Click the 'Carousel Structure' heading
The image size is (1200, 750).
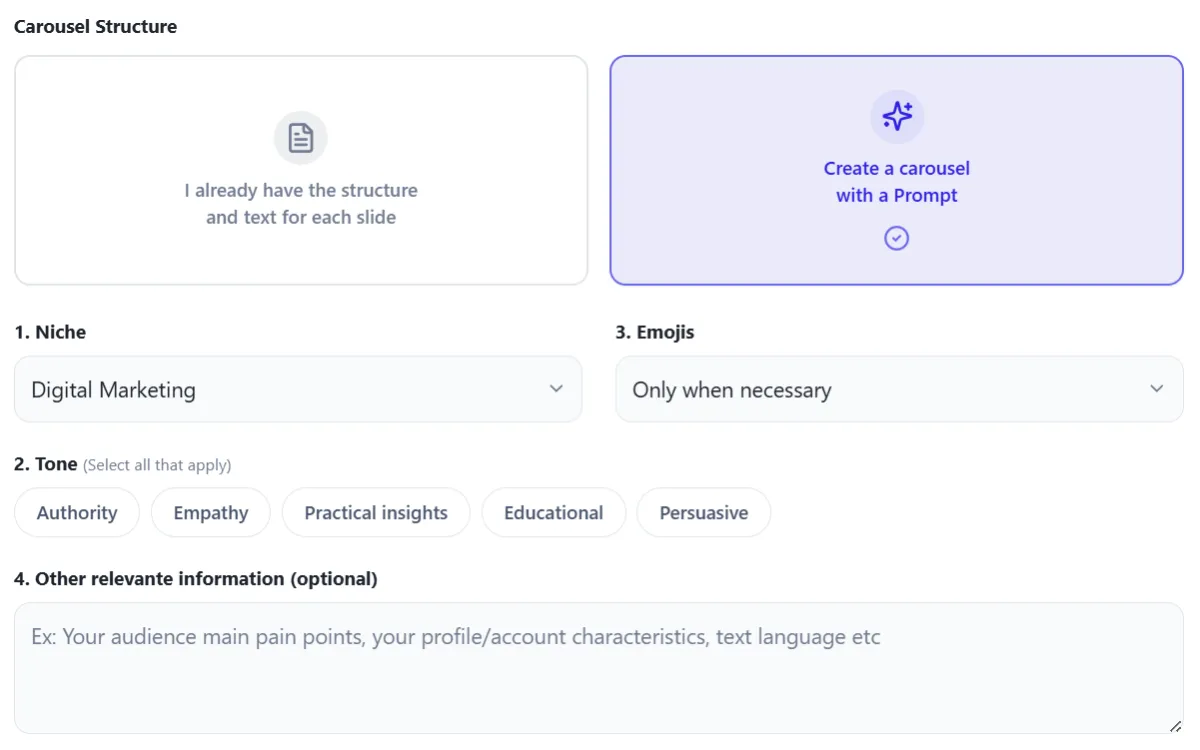95,27
